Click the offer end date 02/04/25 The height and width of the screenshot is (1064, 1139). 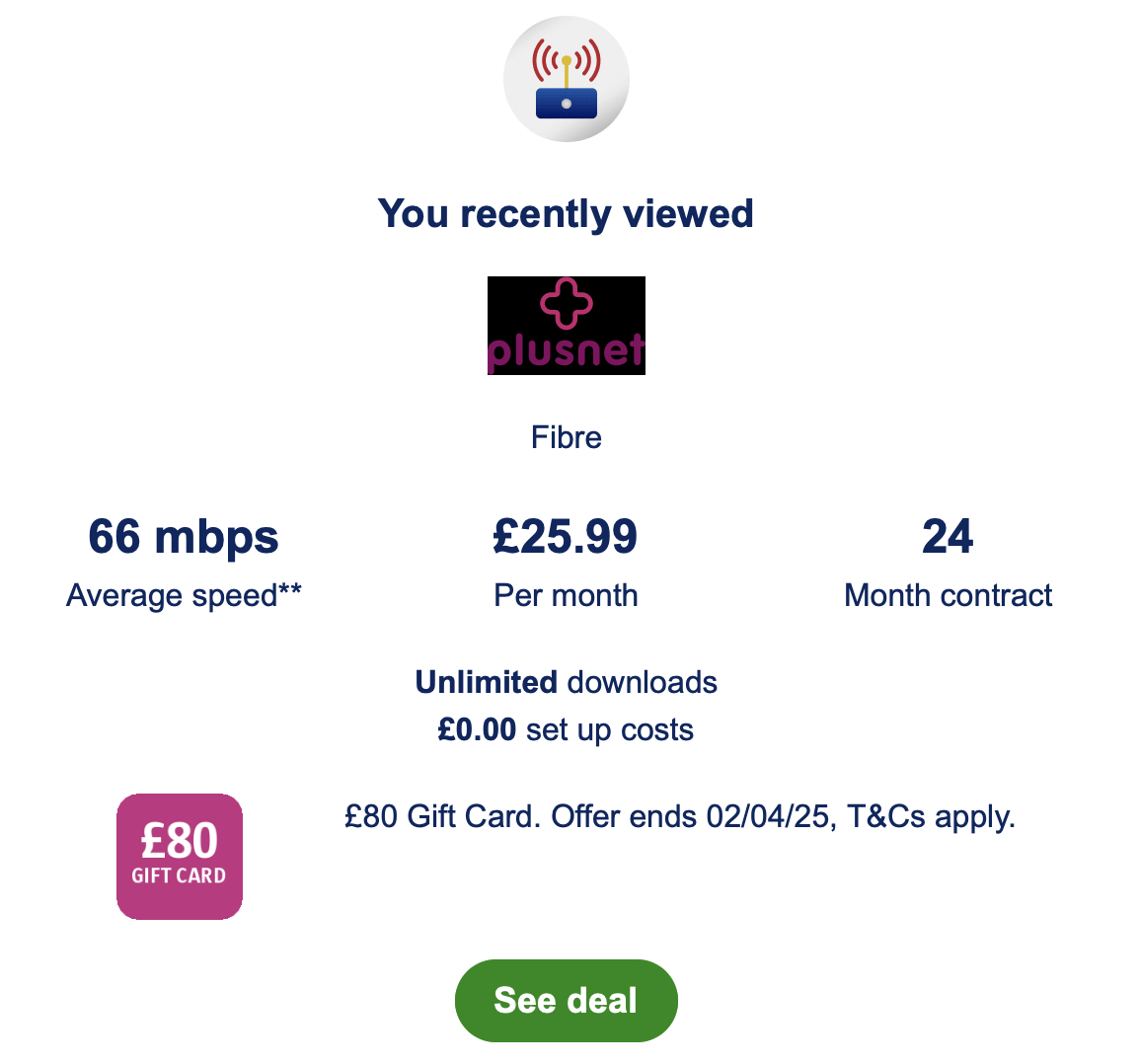coord(761,817)
